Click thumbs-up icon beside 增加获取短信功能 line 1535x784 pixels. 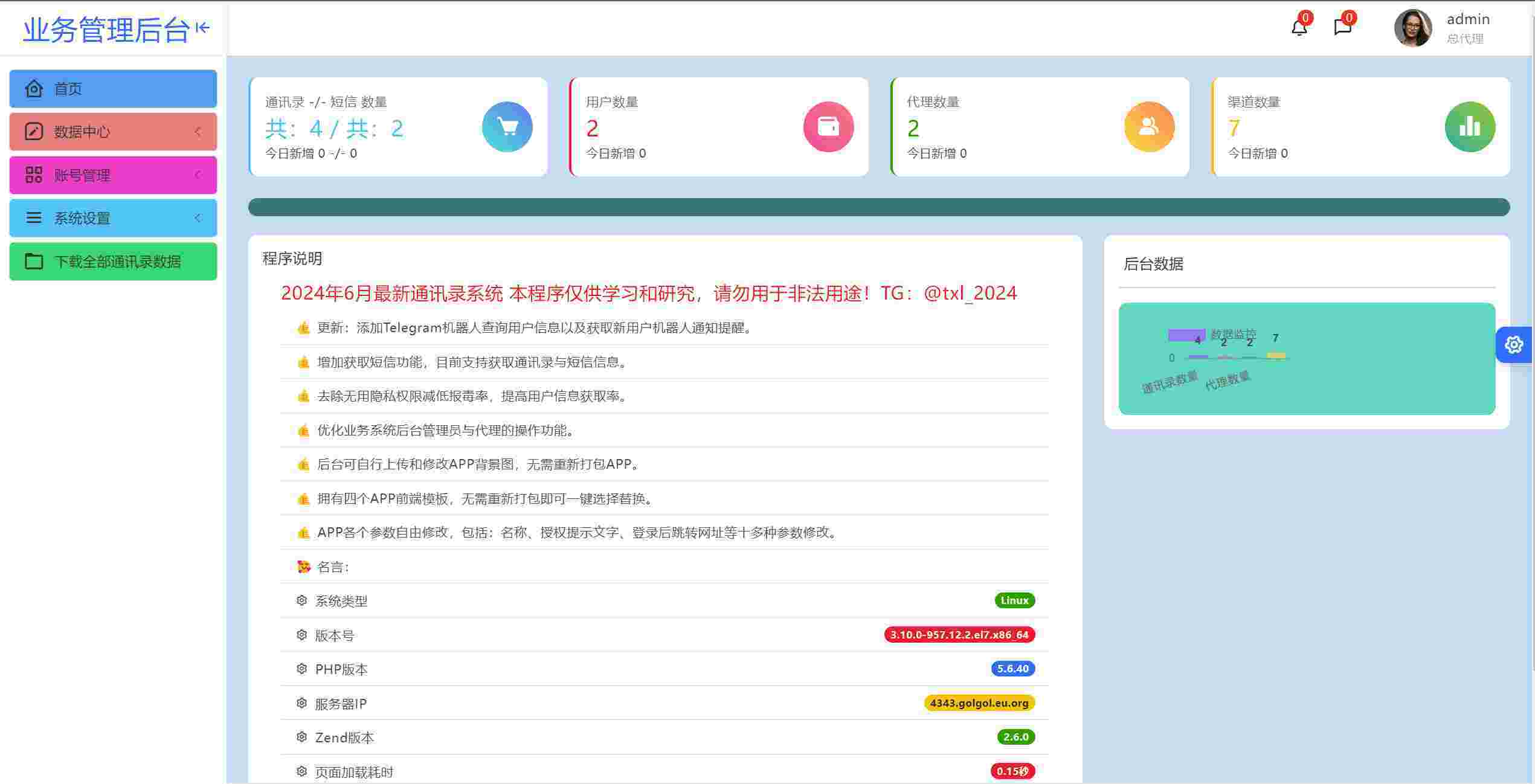(x=303, y=362)
